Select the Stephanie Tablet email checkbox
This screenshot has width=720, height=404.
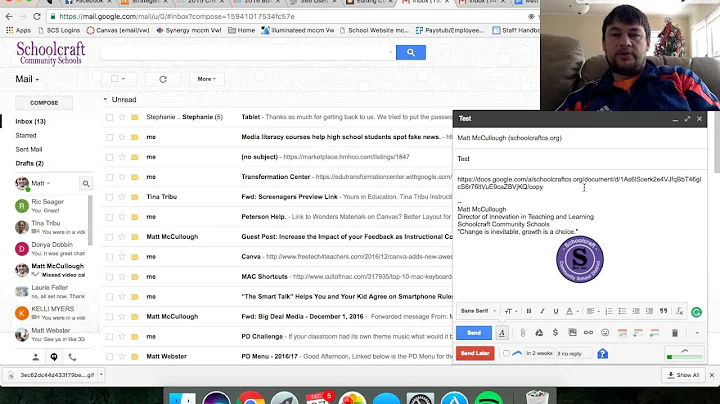(x=109, y=117)
